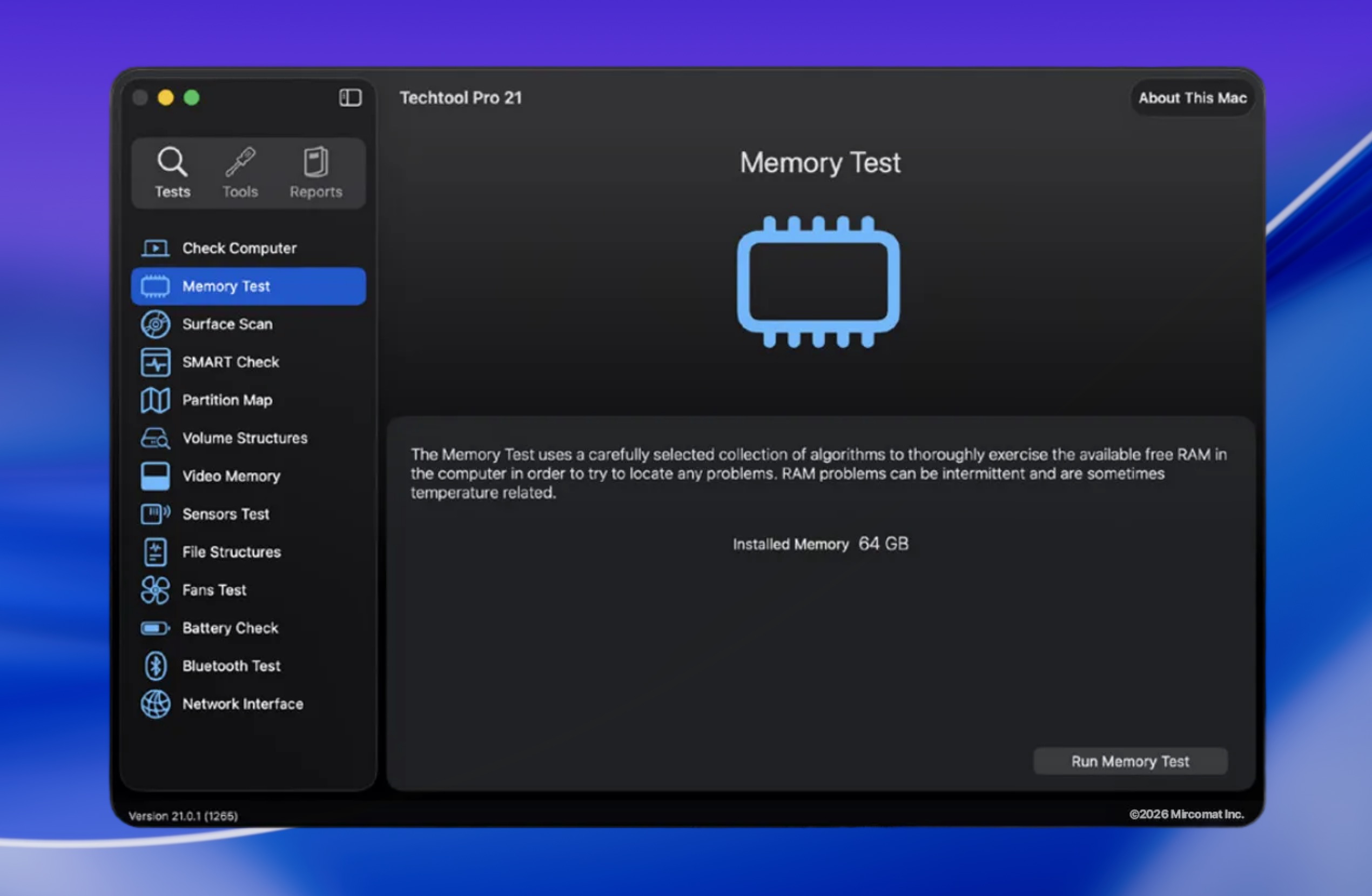The height and width of the screenshot is (896, 1372).
Task: Click the Memory Test description paragraph
Action: (x=818, y=473)
